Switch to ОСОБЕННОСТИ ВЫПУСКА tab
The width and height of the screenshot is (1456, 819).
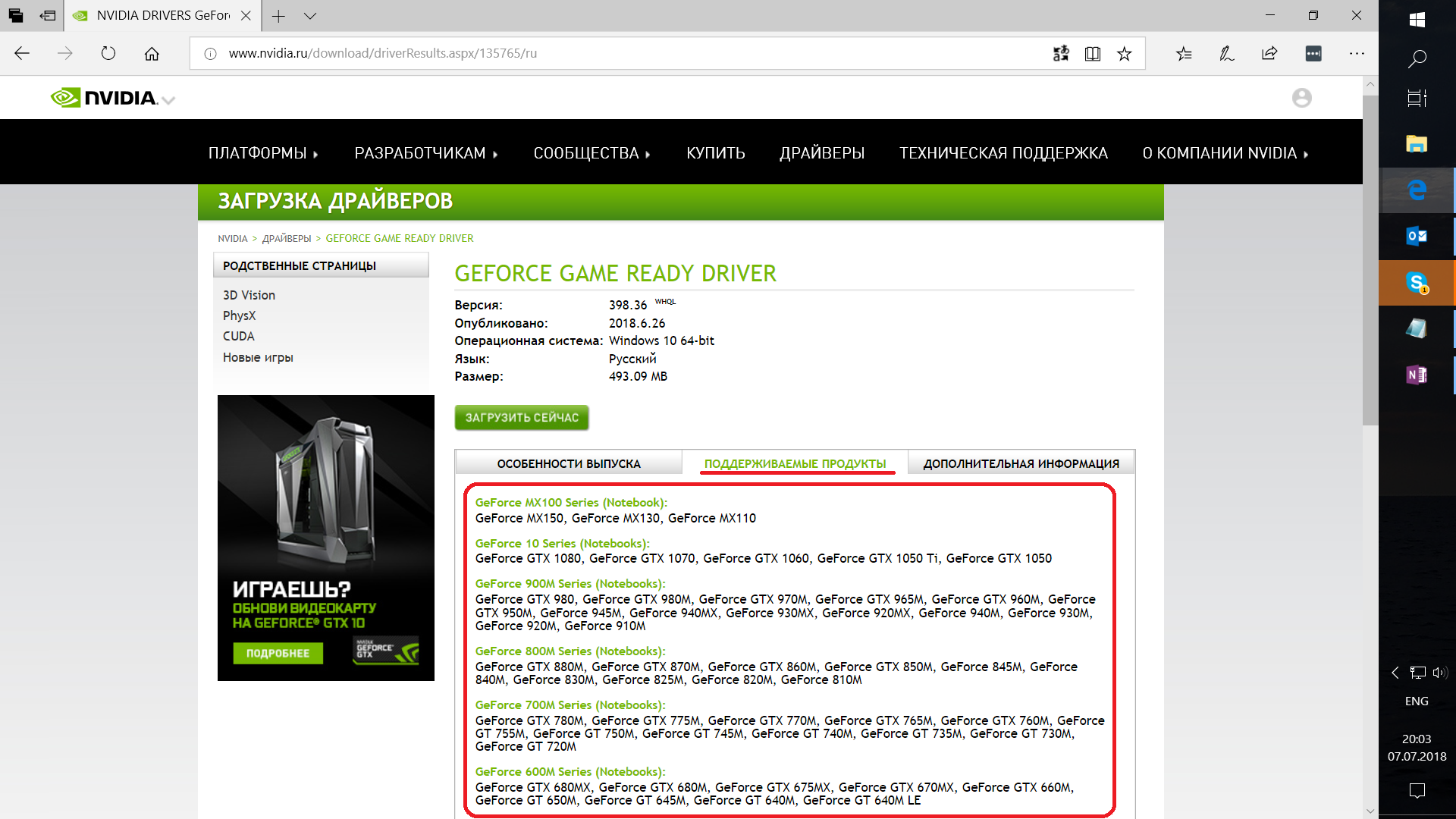(x=569, y=463)
